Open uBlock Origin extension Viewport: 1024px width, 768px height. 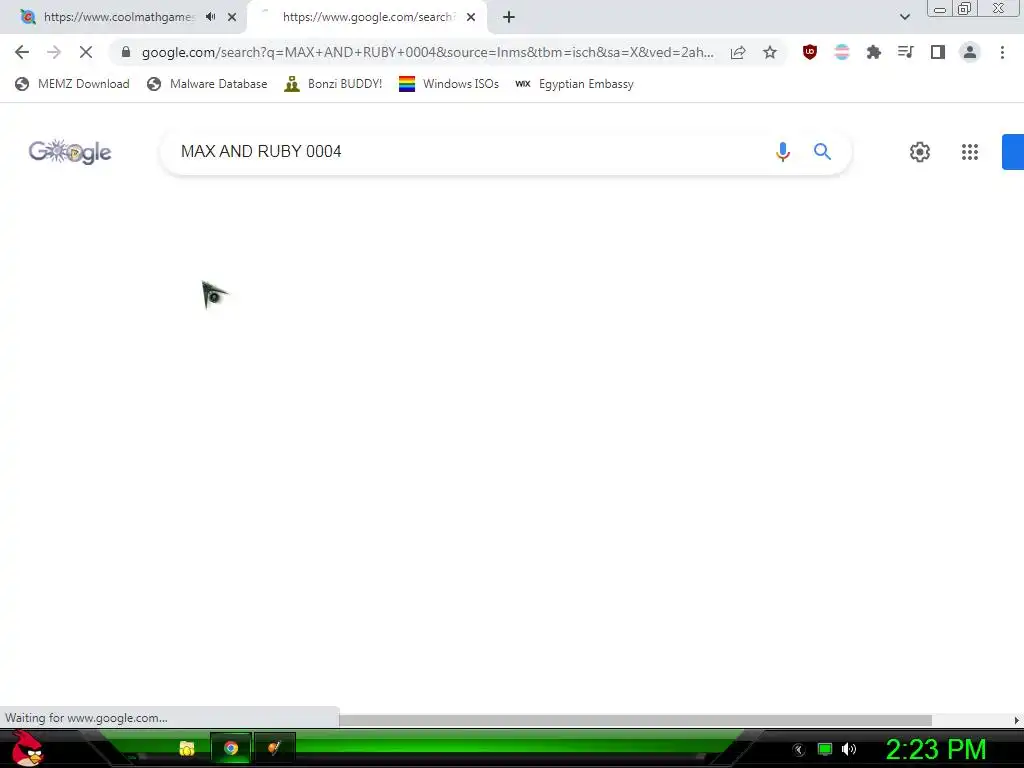pyautogui.click(x=810, y=52)
